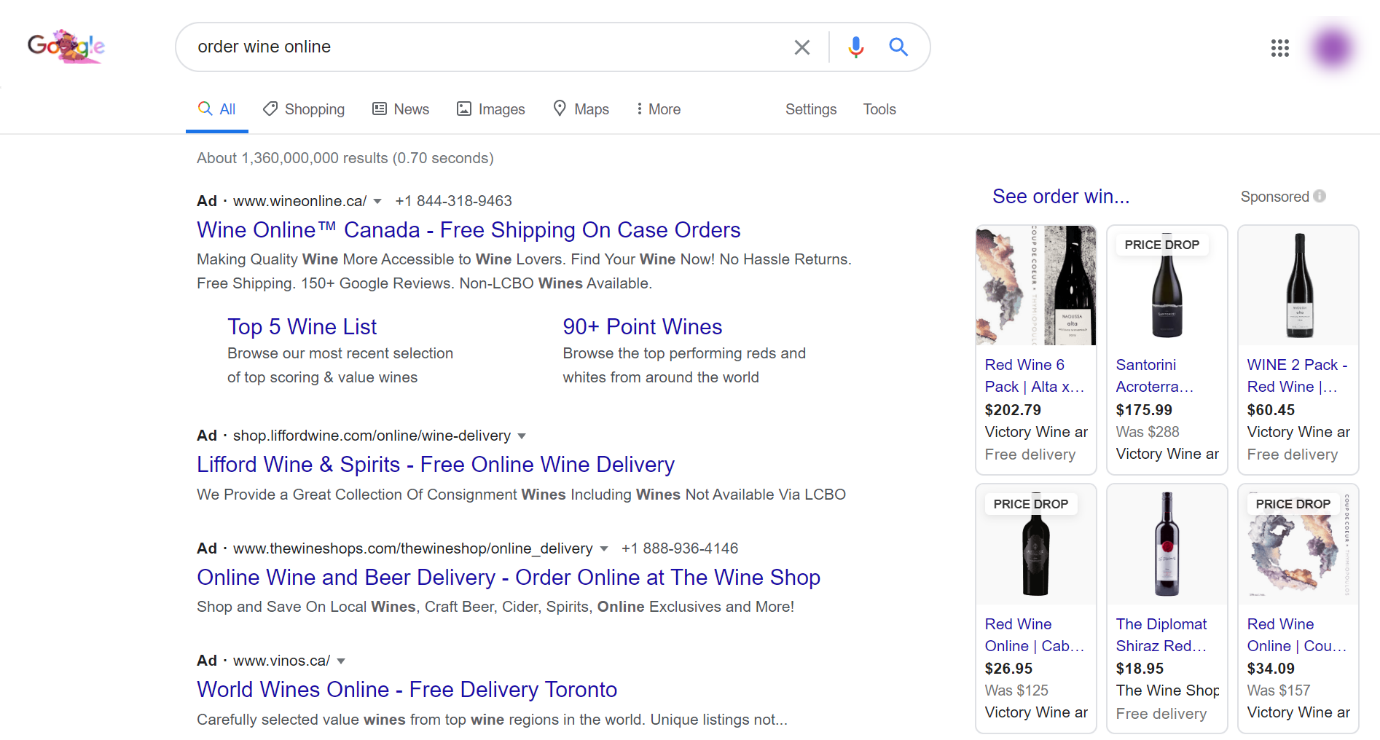Screen dimensions: 1380x740
Task: Open Online Wine and Beer Delivery link
Action: [x=509, y=578]
